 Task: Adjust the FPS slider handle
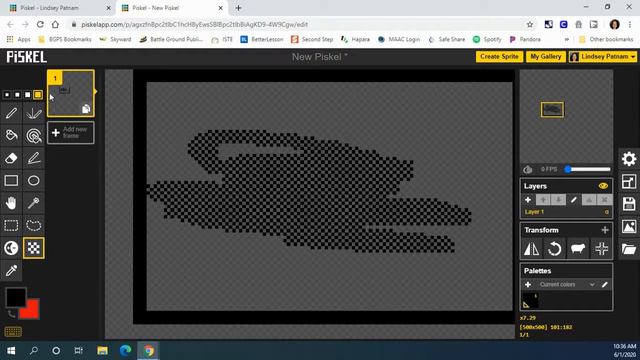click(x=567, y=169)
